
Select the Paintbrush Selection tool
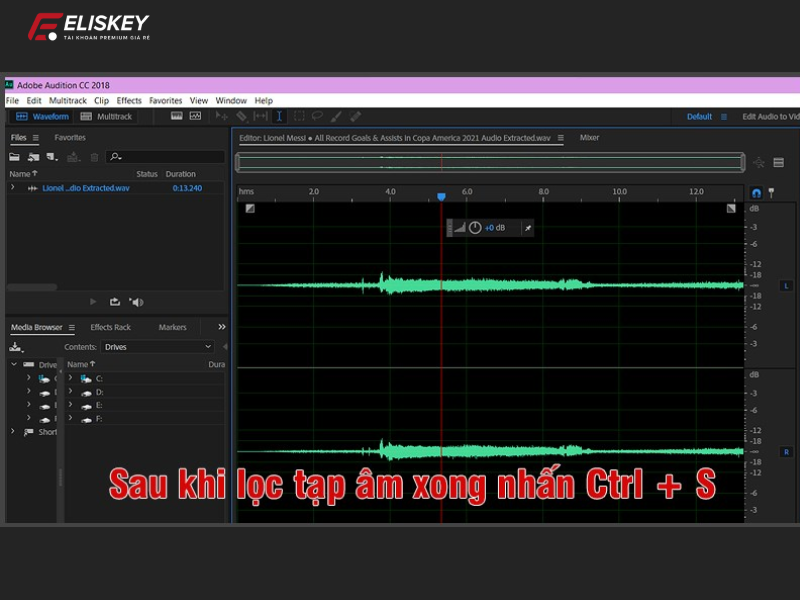pyautogui.click(x=337, y=116)
